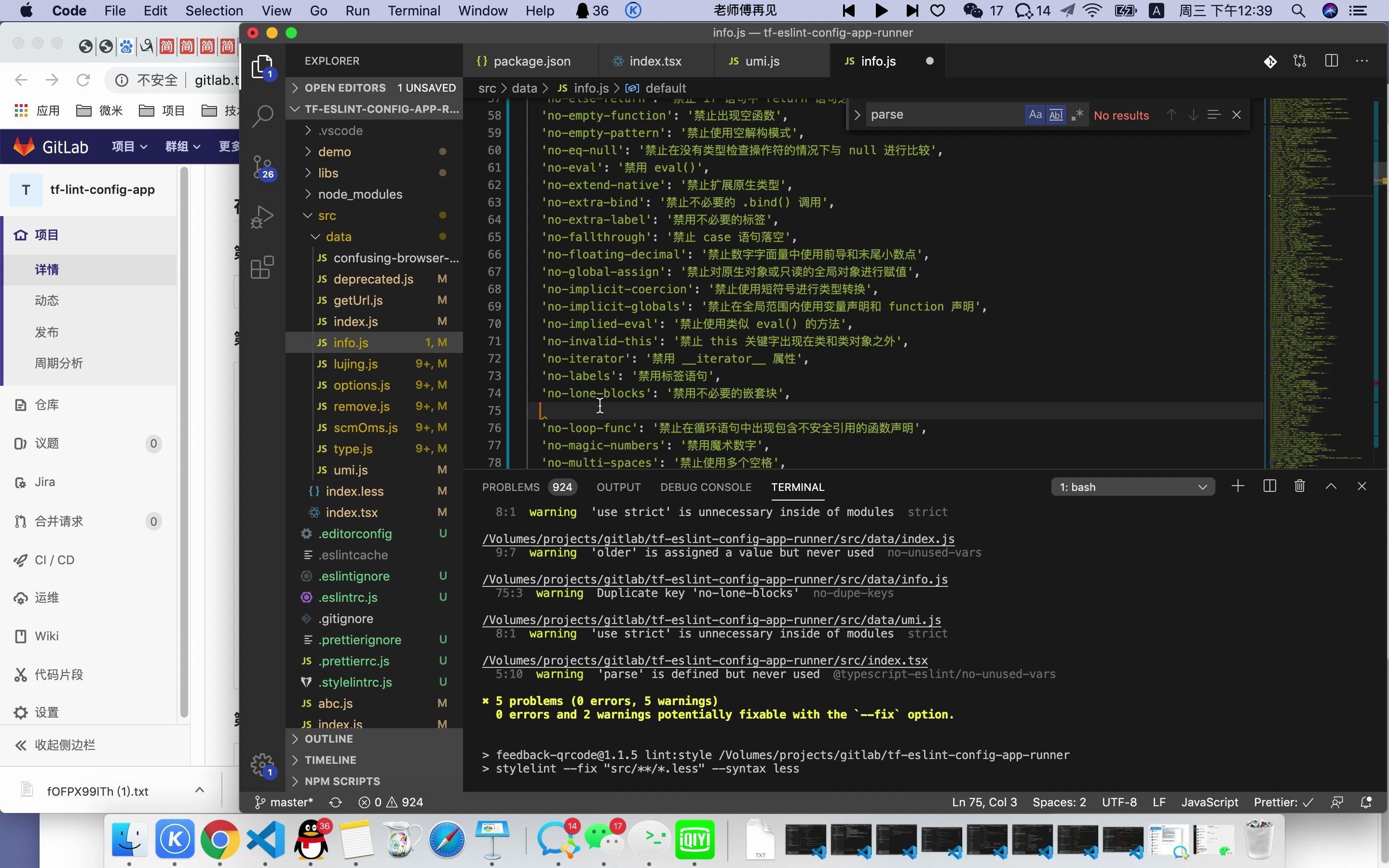Screen dimensions: 1389x868
Task: Expand the demo folder
Action: pyautogui.click(x=374, y=151)
